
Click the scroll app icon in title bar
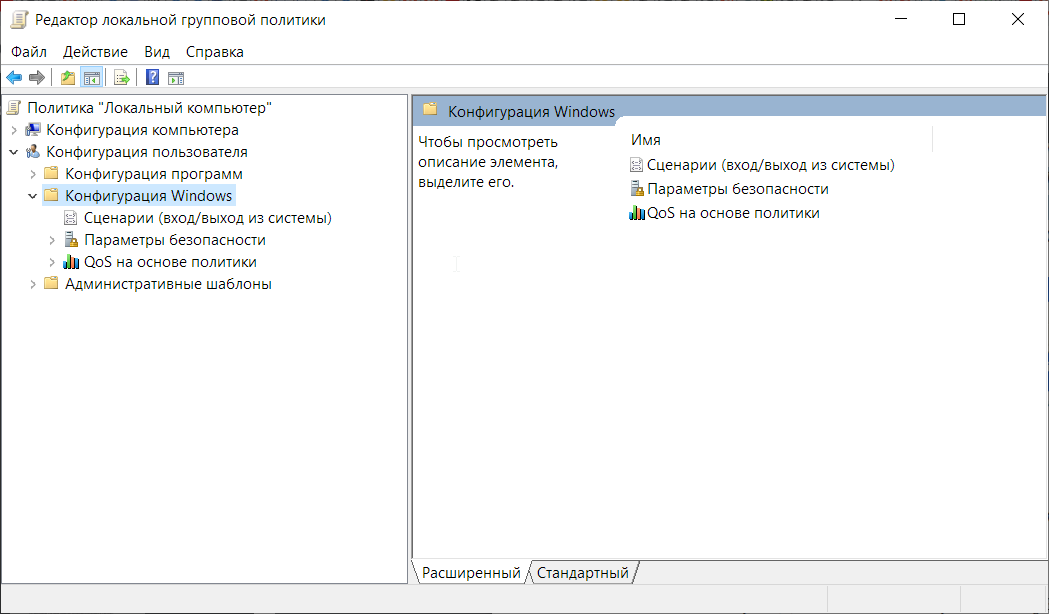point(19,19)
